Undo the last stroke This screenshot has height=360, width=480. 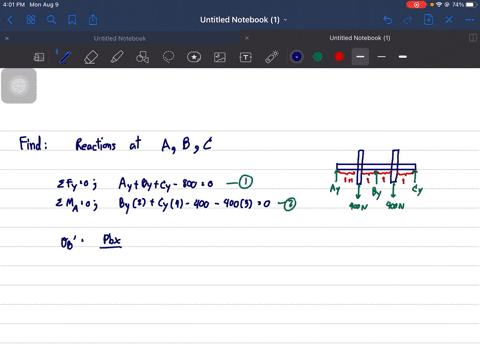[387, 20]
